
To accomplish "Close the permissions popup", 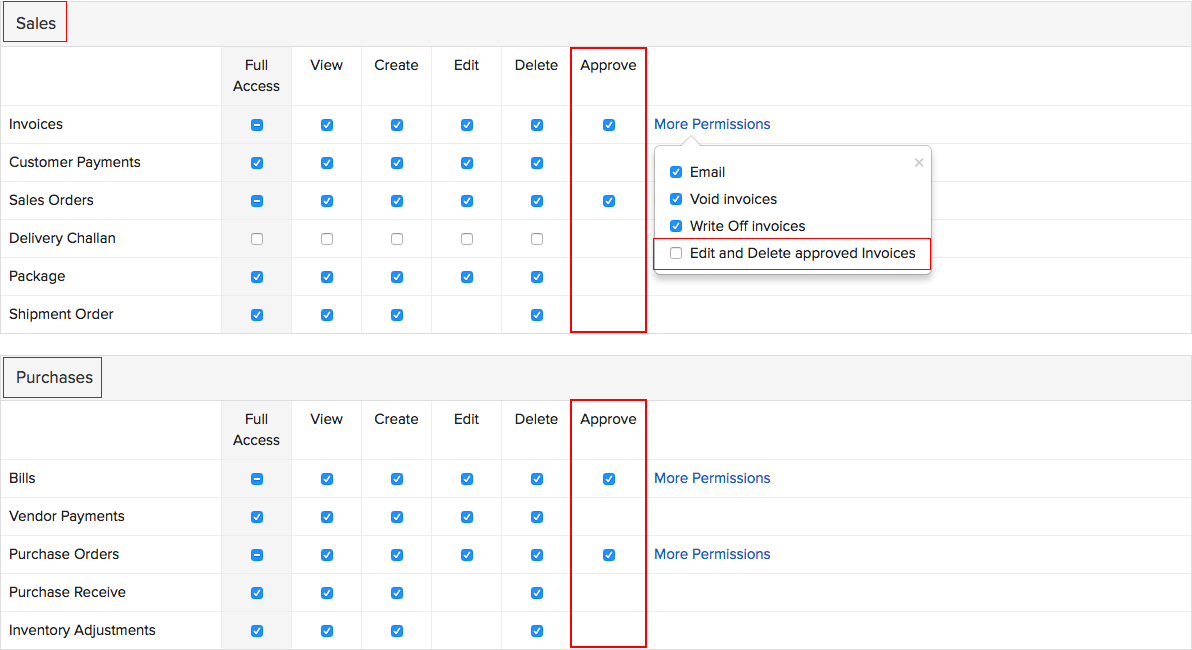I will tap(918, 162).
